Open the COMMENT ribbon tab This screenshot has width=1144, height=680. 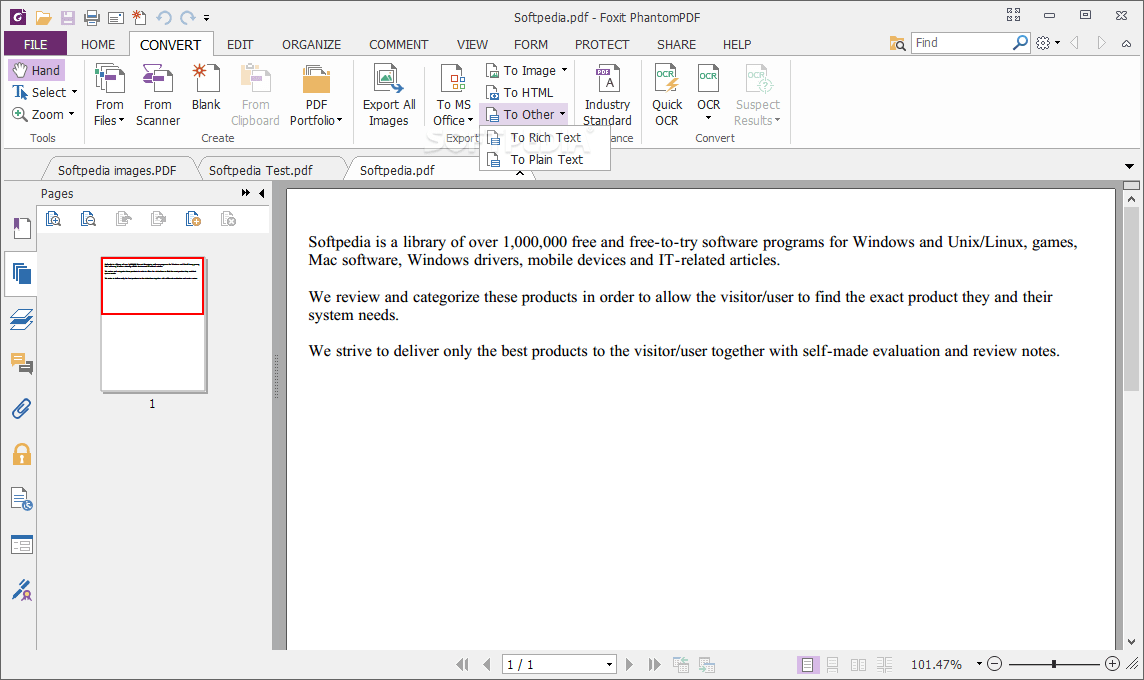398,45
